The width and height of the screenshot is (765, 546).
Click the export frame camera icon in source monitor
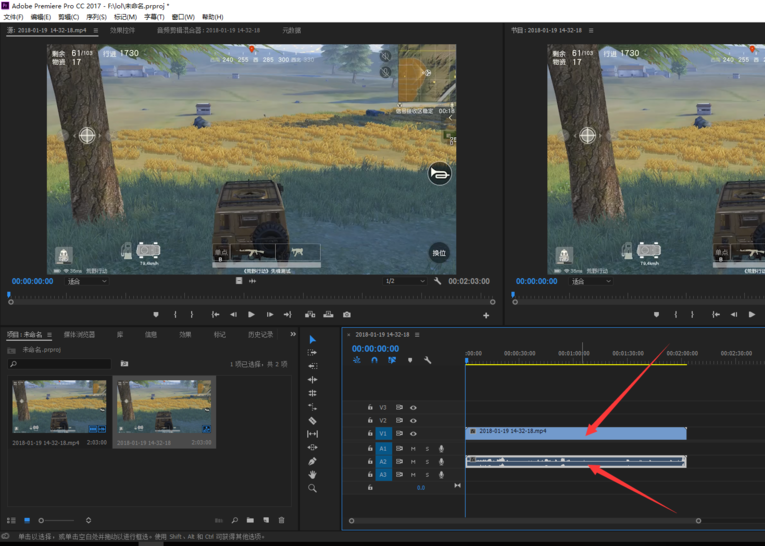click(347, 315)
